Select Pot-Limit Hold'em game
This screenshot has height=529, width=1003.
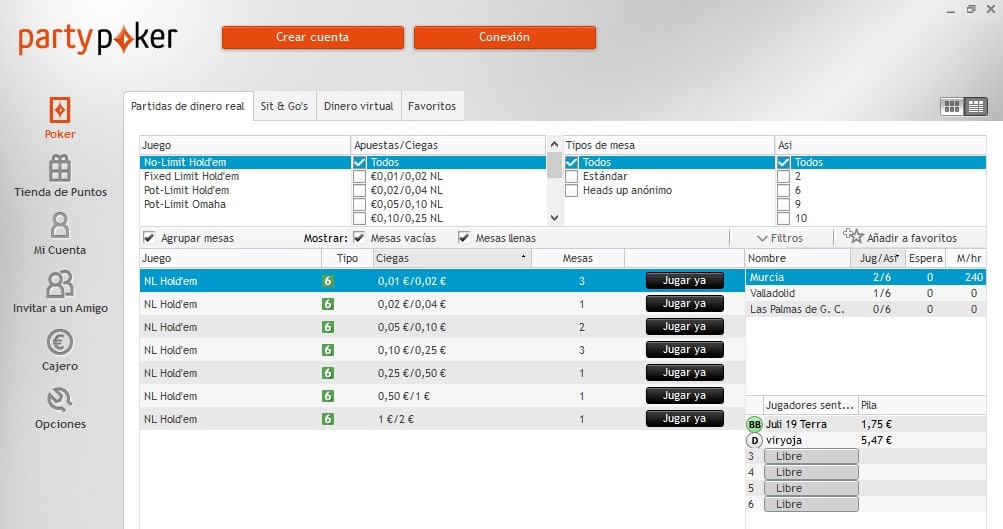(x=245, y=191)
